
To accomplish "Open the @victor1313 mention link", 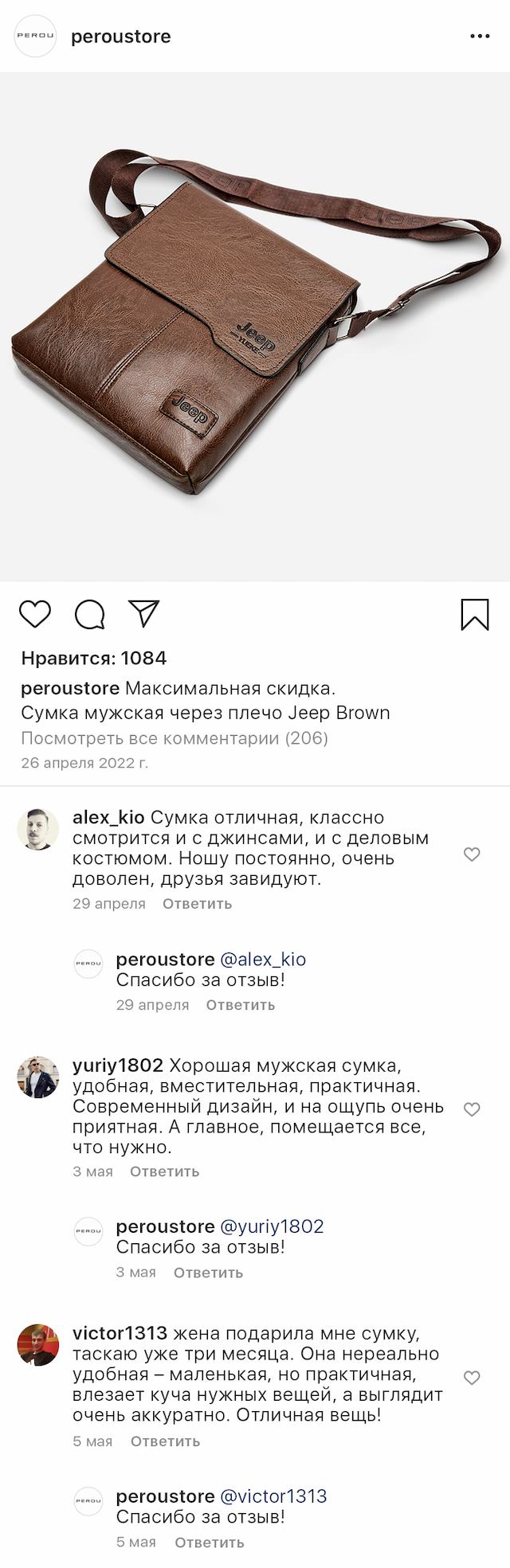I will [x=273, y=1496].
